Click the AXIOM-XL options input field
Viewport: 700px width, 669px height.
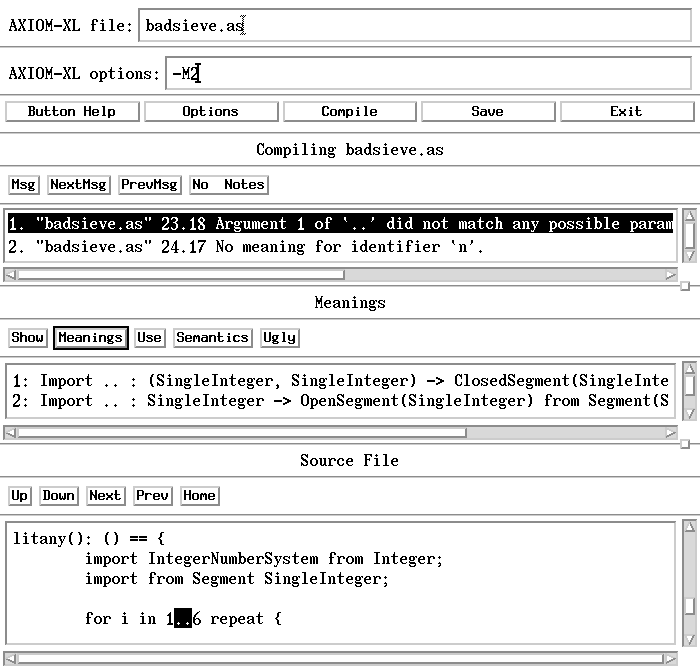[428, 73]
